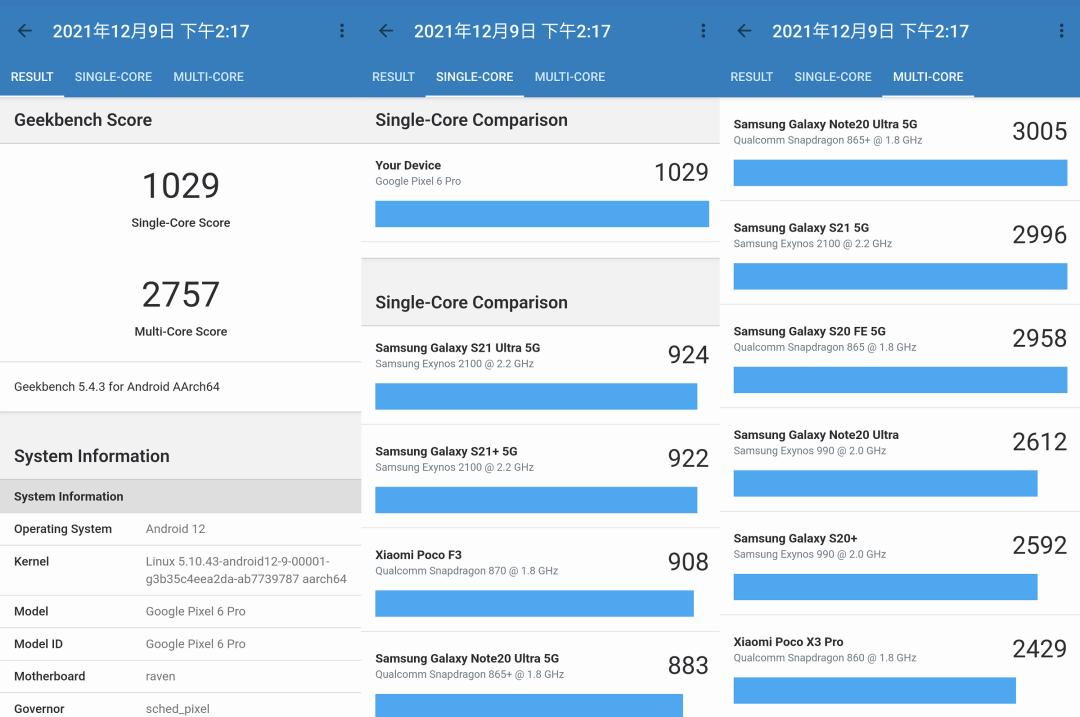Tap back arrow in the middle panel
This screenshot has height=717, width=1080.
386,31
